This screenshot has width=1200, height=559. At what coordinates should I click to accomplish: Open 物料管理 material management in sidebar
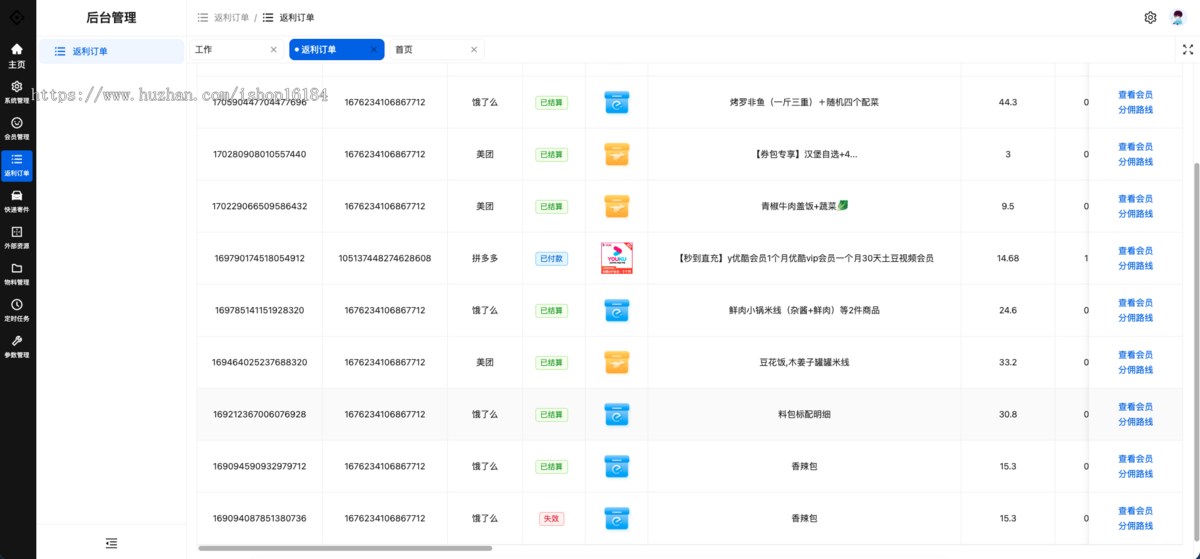tap(17, 275)
